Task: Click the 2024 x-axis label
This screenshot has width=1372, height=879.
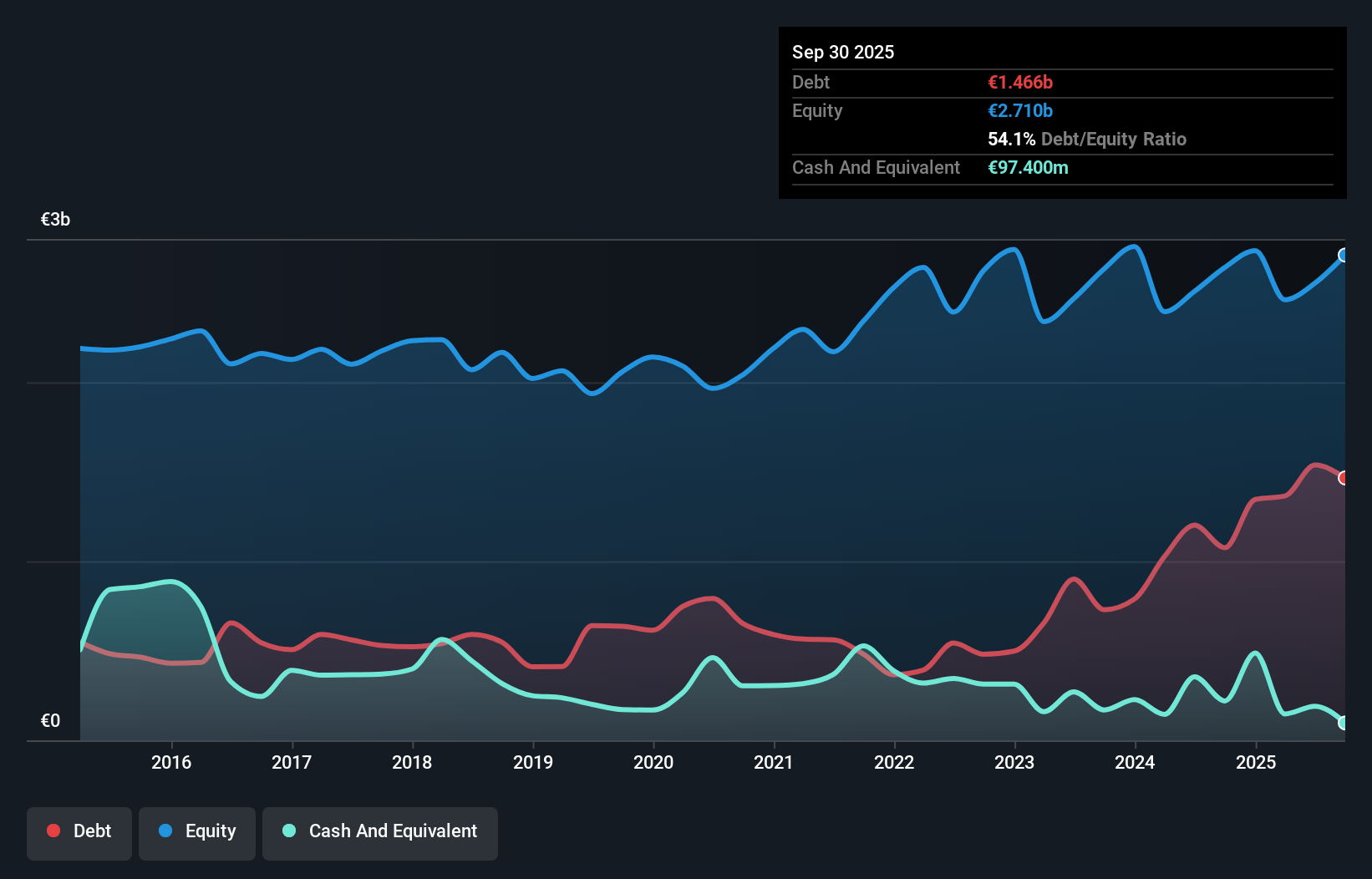Action: pyautogui.click(x=1135, y=762)
